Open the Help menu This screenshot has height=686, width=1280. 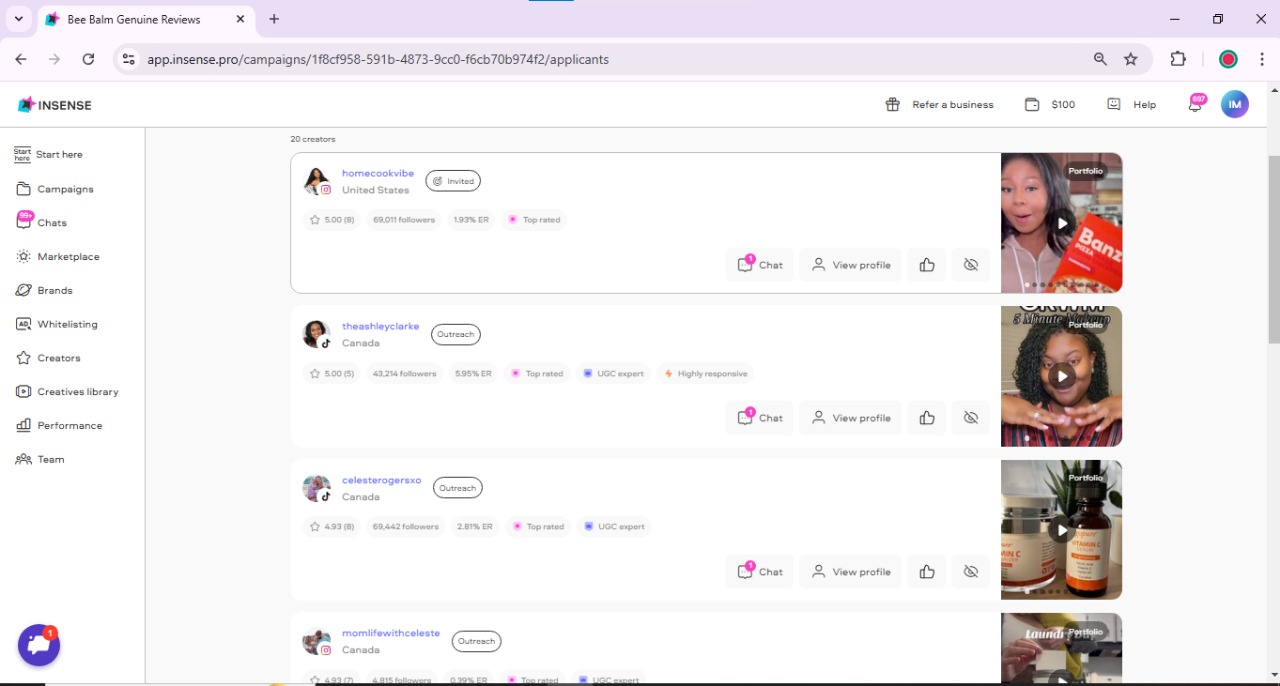1131,104
